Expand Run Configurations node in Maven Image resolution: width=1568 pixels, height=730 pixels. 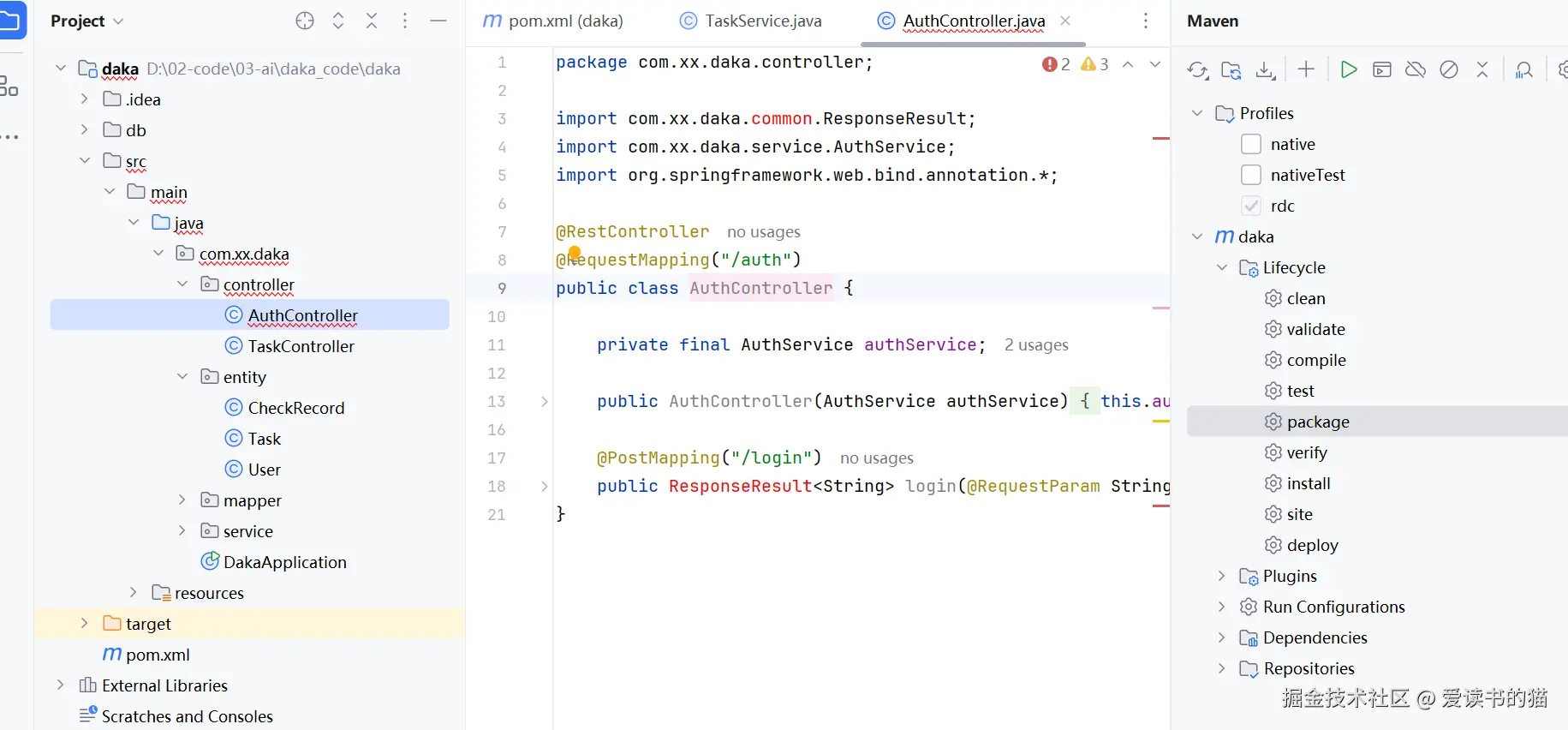1222,607
